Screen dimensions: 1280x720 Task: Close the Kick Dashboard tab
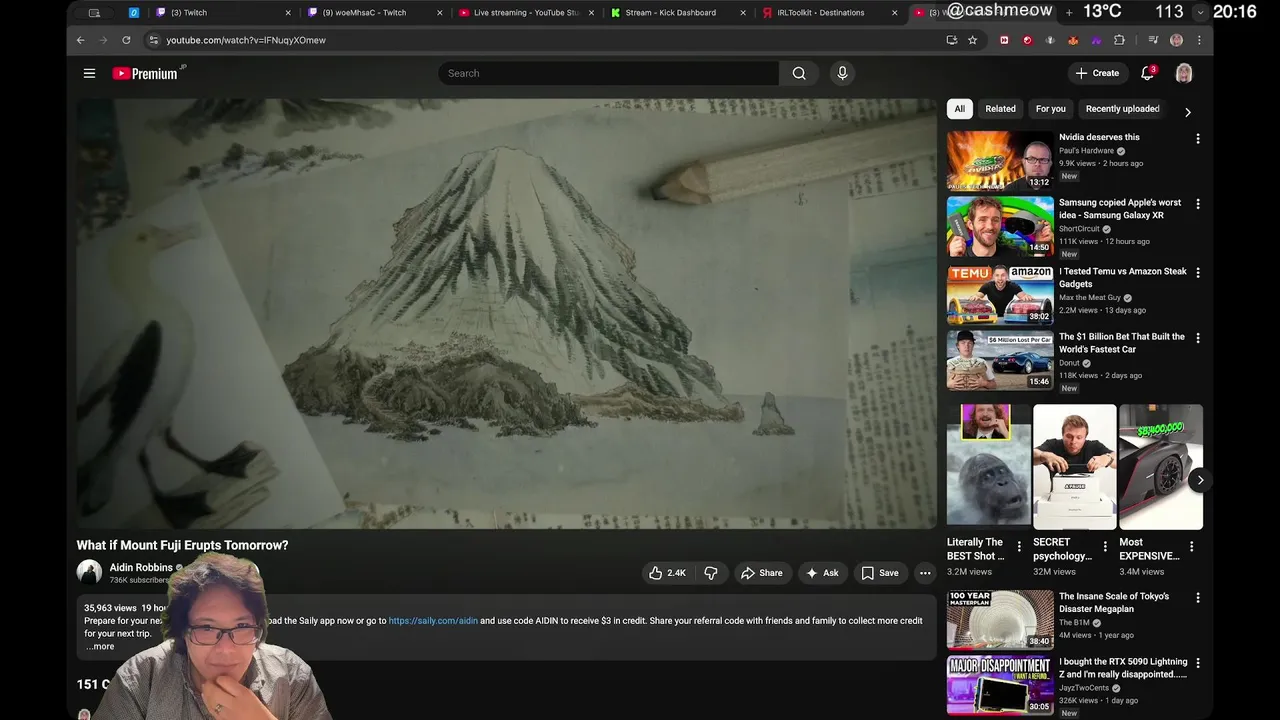coord(743,13)
